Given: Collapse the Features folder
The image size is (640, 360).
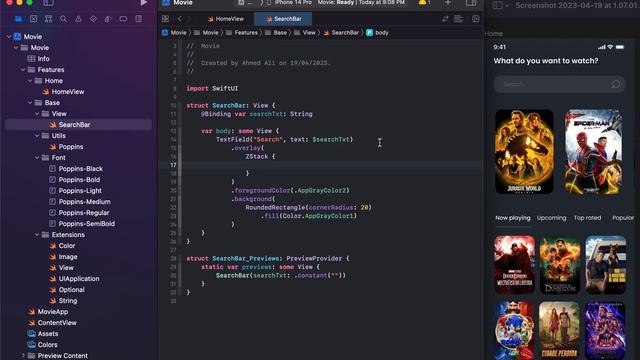Looking at the screenshot, I should (x=23, y=70).
